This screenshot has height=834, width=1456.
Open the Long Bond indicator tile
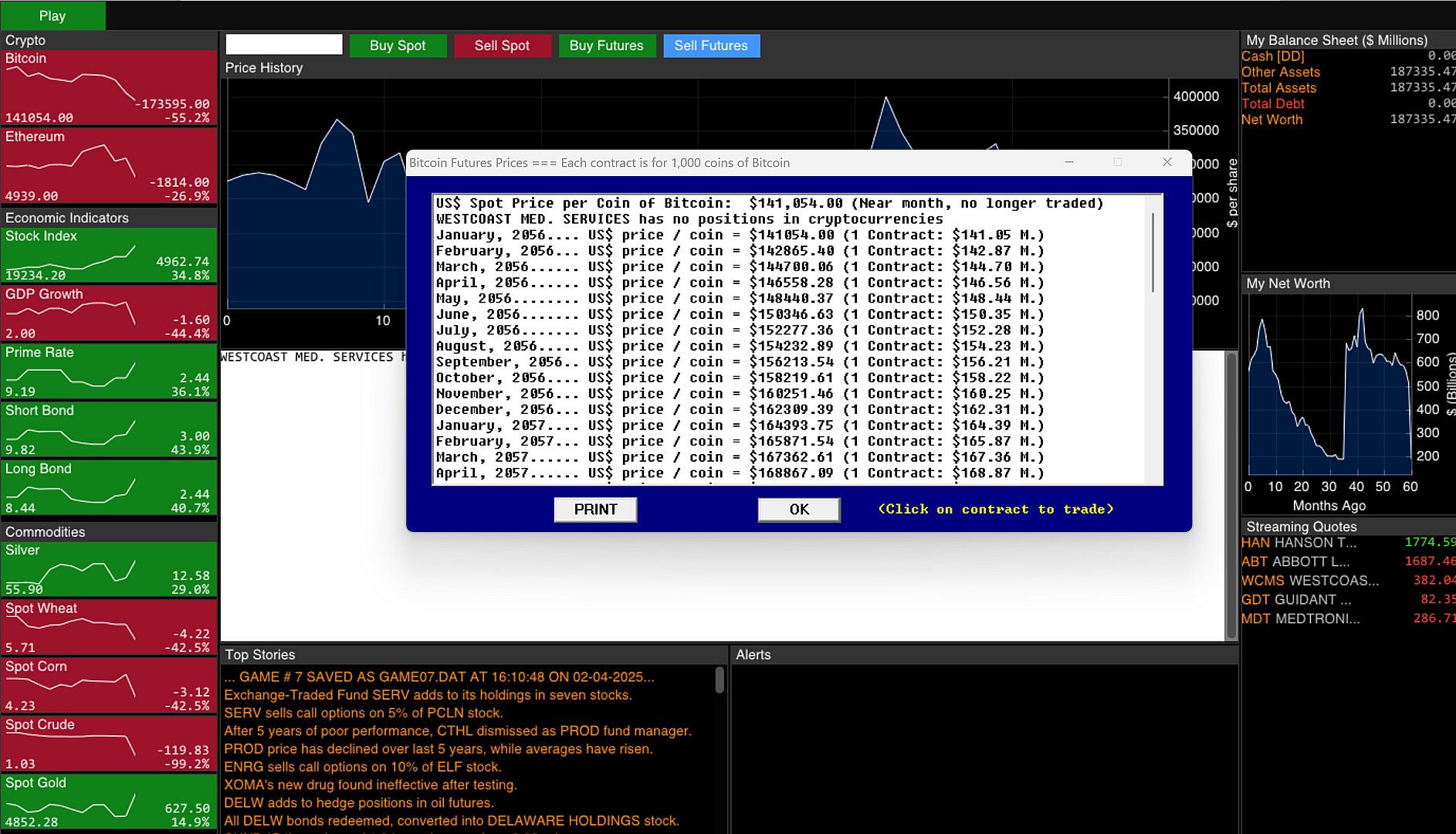pyautogui.click(x=109, y=488)
